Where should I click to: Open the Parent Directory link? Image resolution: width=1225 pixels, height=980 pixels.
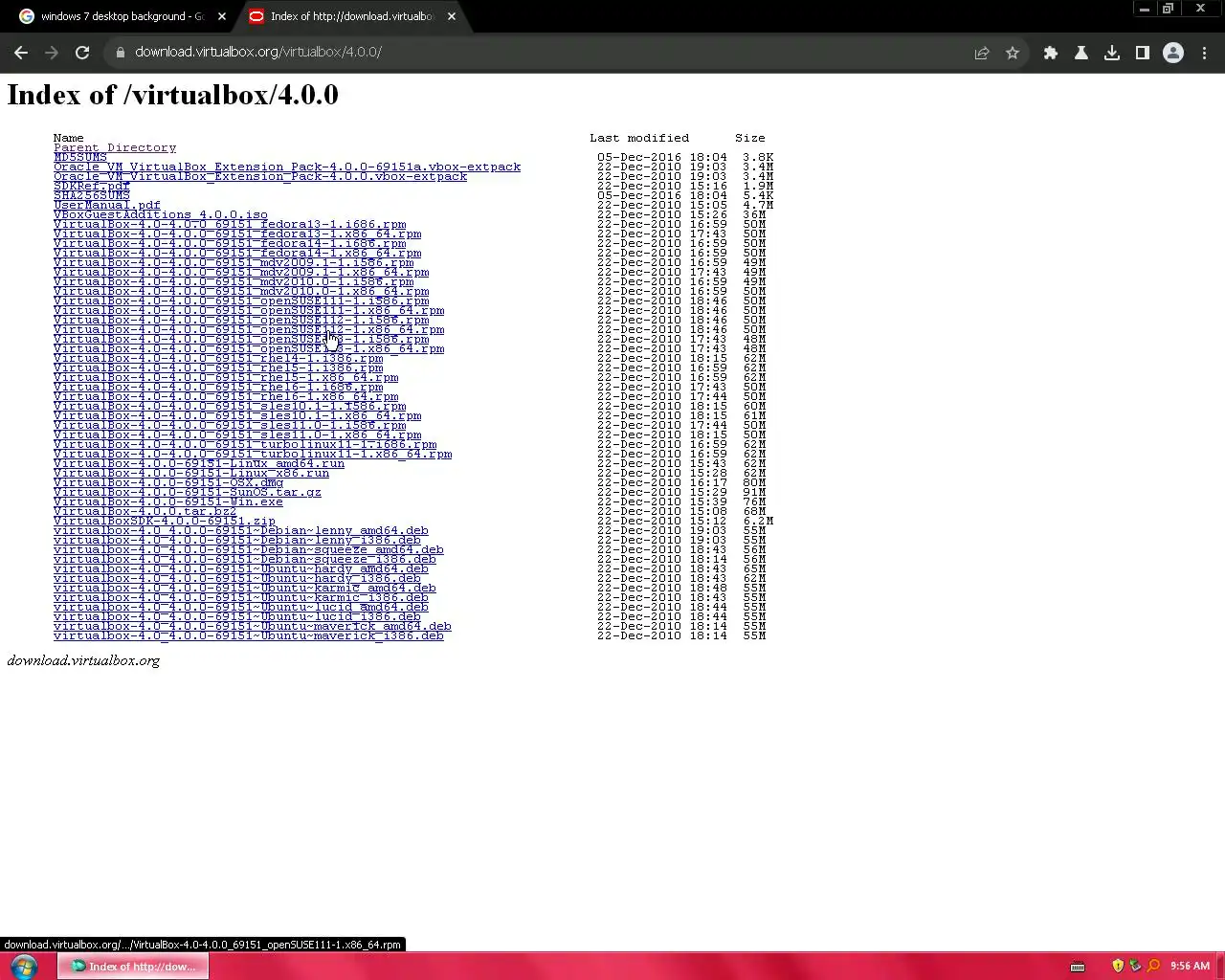click(x=115, y=147)
